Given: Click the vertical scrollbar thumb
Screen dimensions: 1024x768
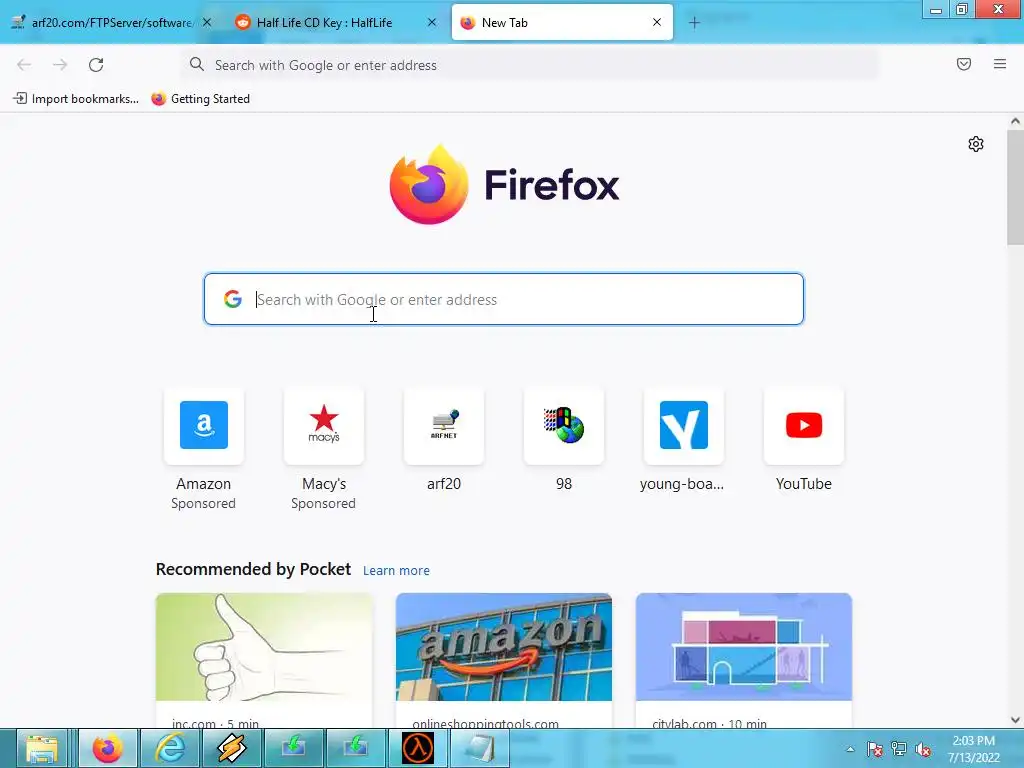Looking at the screenshot, I should tap(1015, 187).
